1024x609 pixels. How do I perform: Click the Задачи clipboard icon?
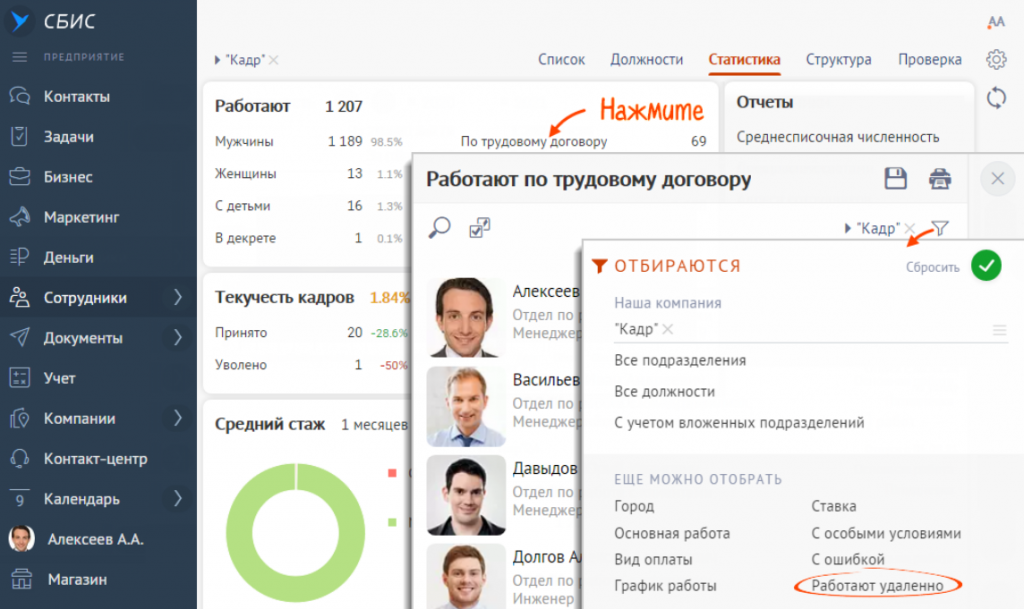click(x=20, y=136)
